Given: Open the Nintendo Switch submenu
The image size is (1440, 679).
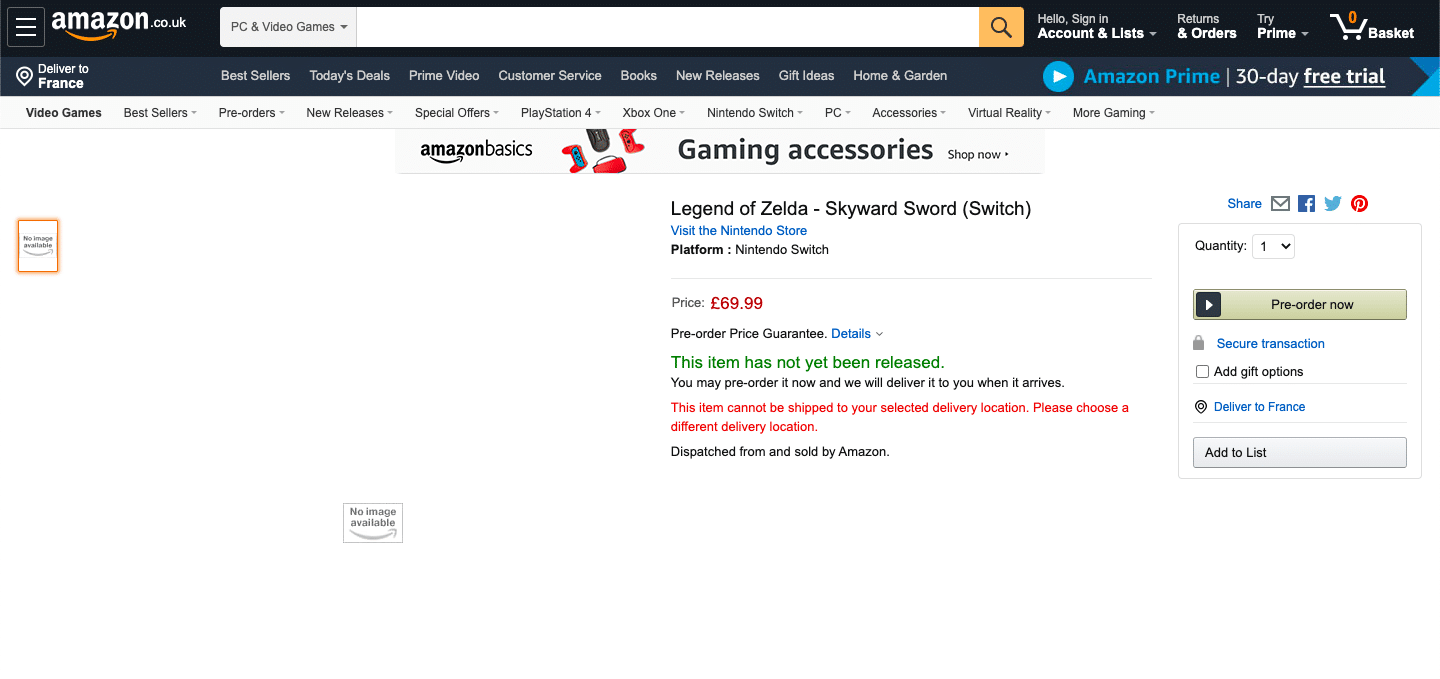Looking at the screenshot, I should (754, 113).
